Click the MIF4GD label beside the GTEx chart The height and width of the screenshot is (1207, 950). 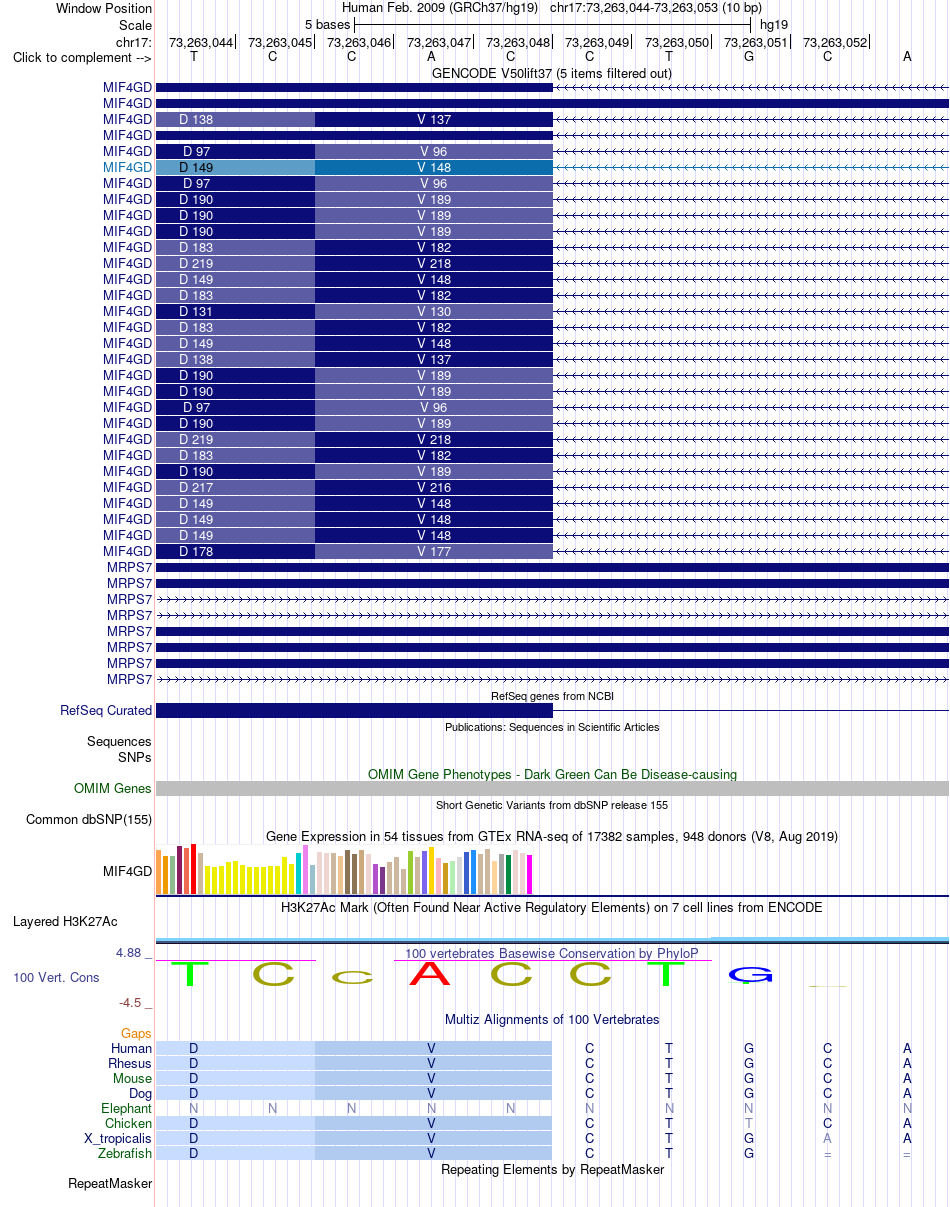pos(128,871)
